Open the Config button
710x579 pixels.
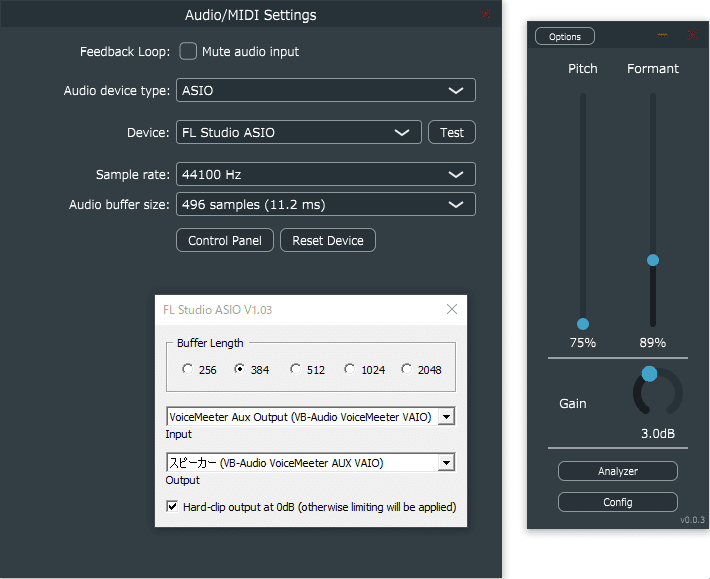[618, 502]
